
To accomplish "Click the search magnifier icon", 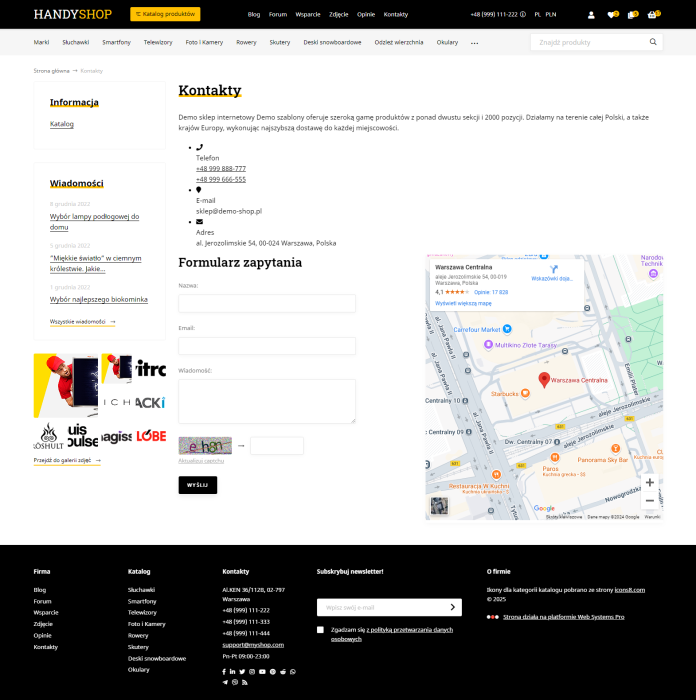I will point(653,42).
